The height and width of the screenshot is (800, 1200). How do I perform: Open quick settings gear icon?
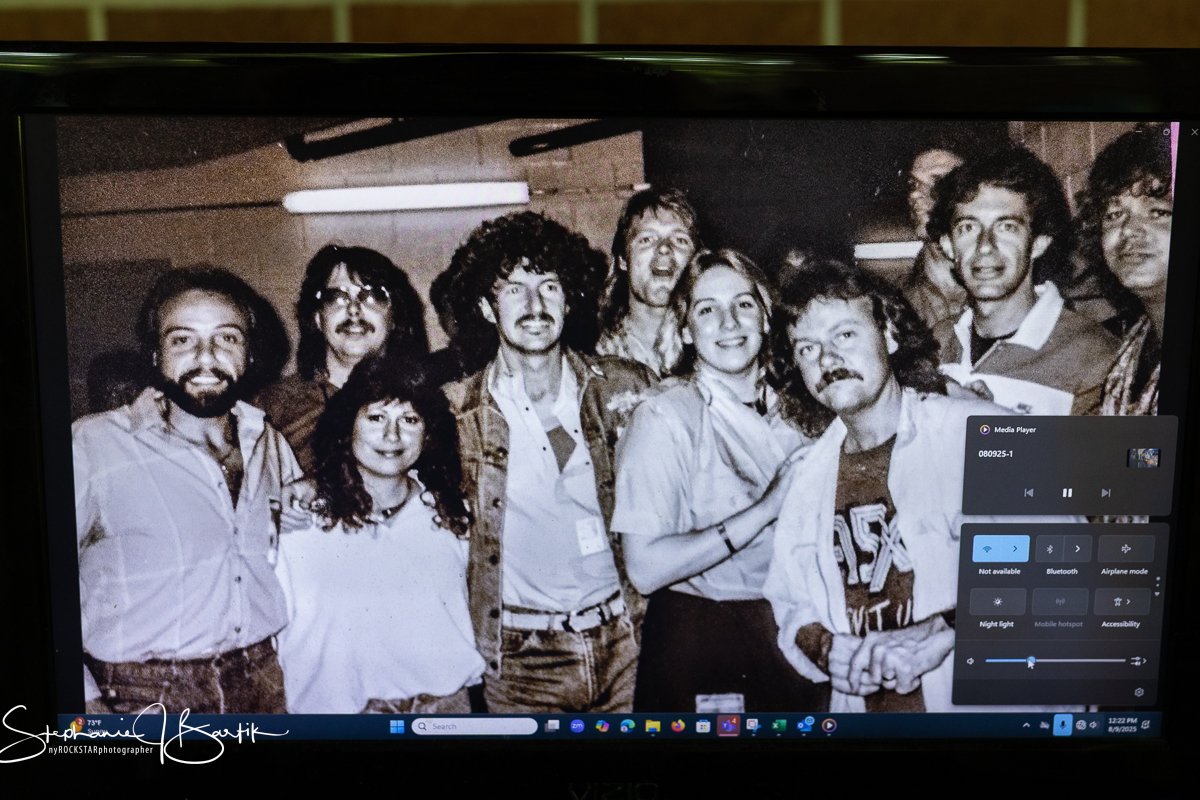click(1139, 692)
